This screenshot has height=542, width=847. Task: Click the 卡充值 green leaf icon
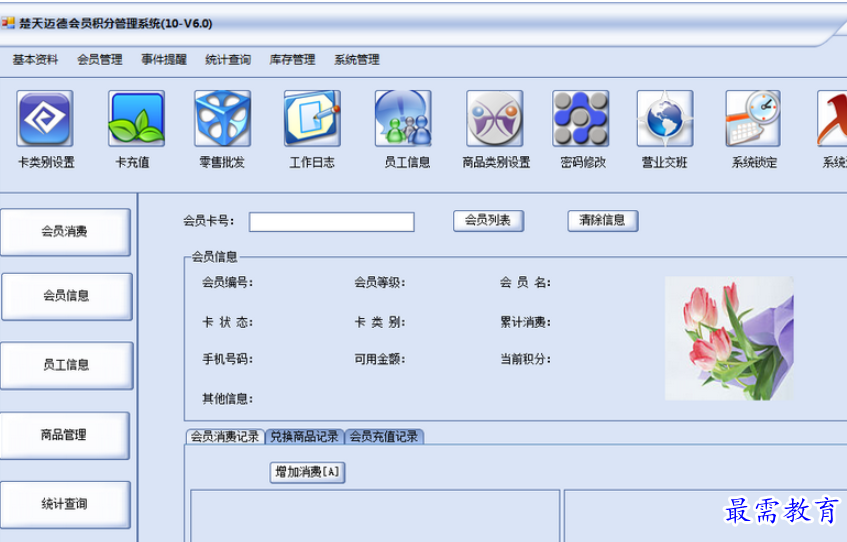[136, 118]
